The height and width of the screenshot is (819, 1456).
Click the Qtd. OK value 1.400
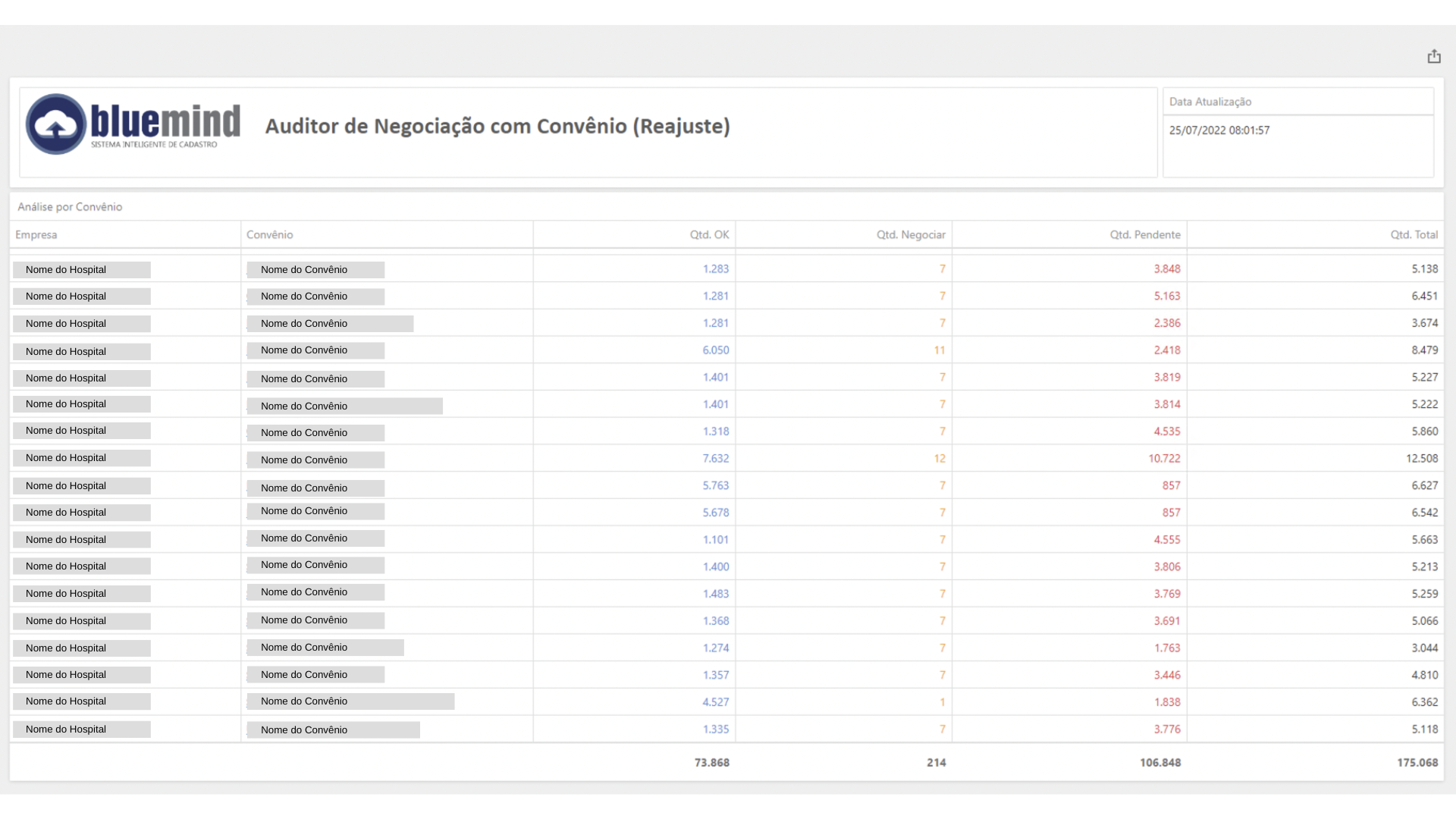point(715,567)
